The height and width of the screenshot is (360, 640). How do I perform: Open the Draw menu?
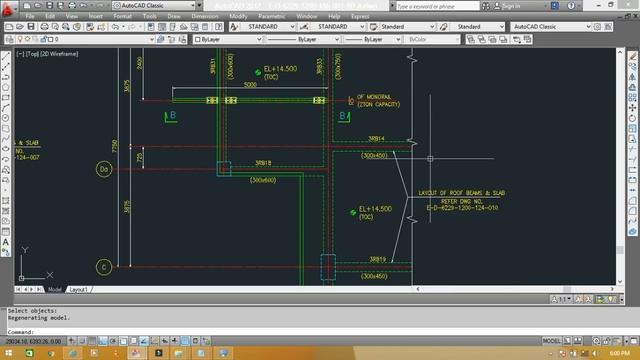coord(174,16)
